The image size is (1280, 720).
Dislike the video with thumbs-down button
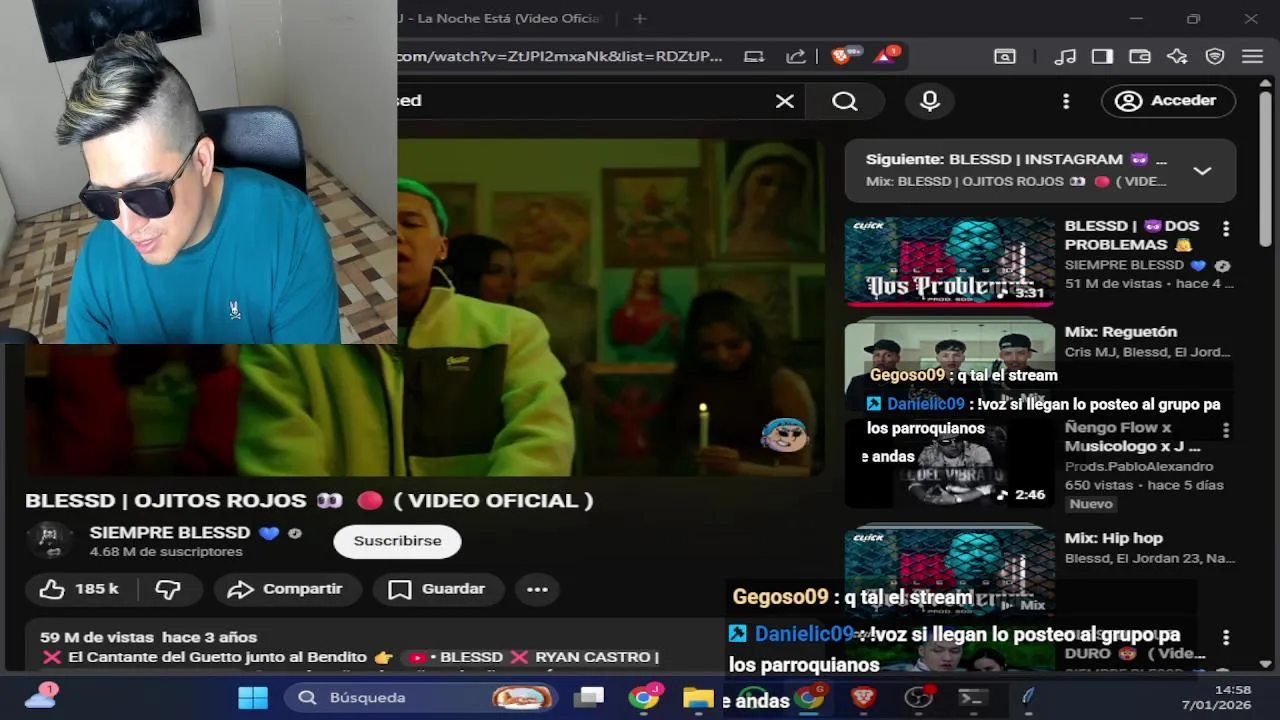[168, 589]
